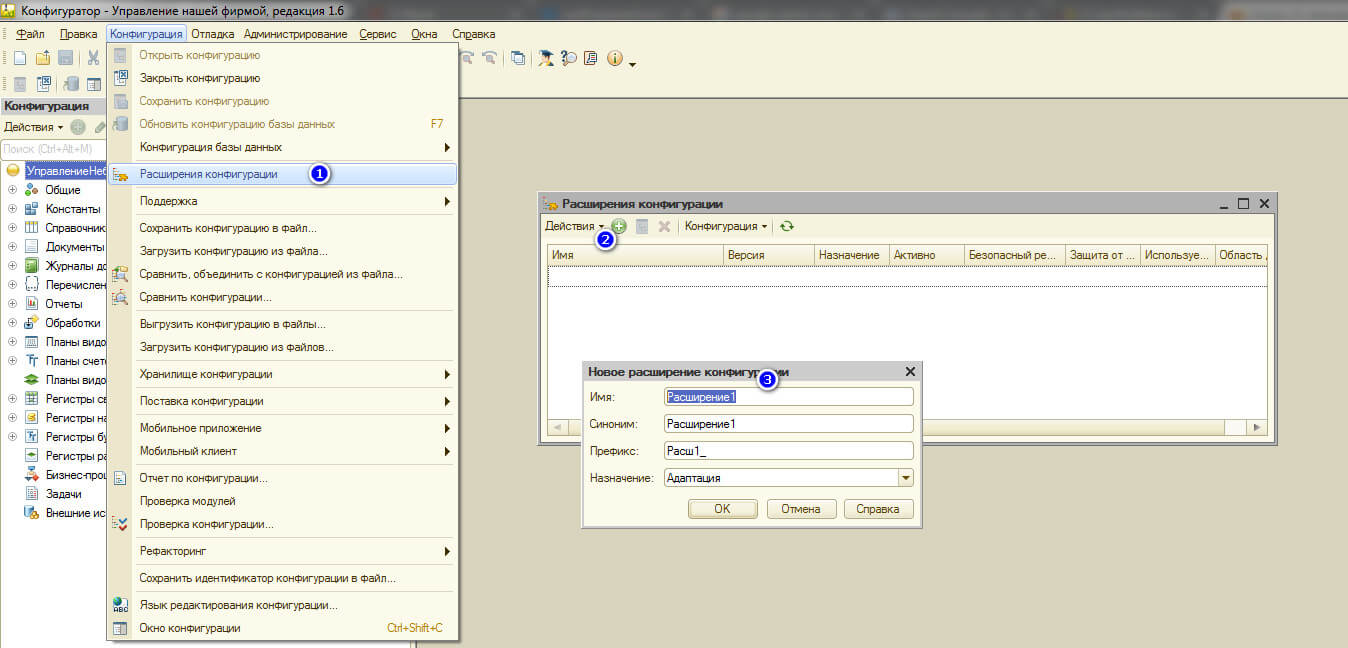The height and width of the screenshot is (648, 1348).
Task: Click the syntax assistant graduate-cap icon
Action: 546,59
